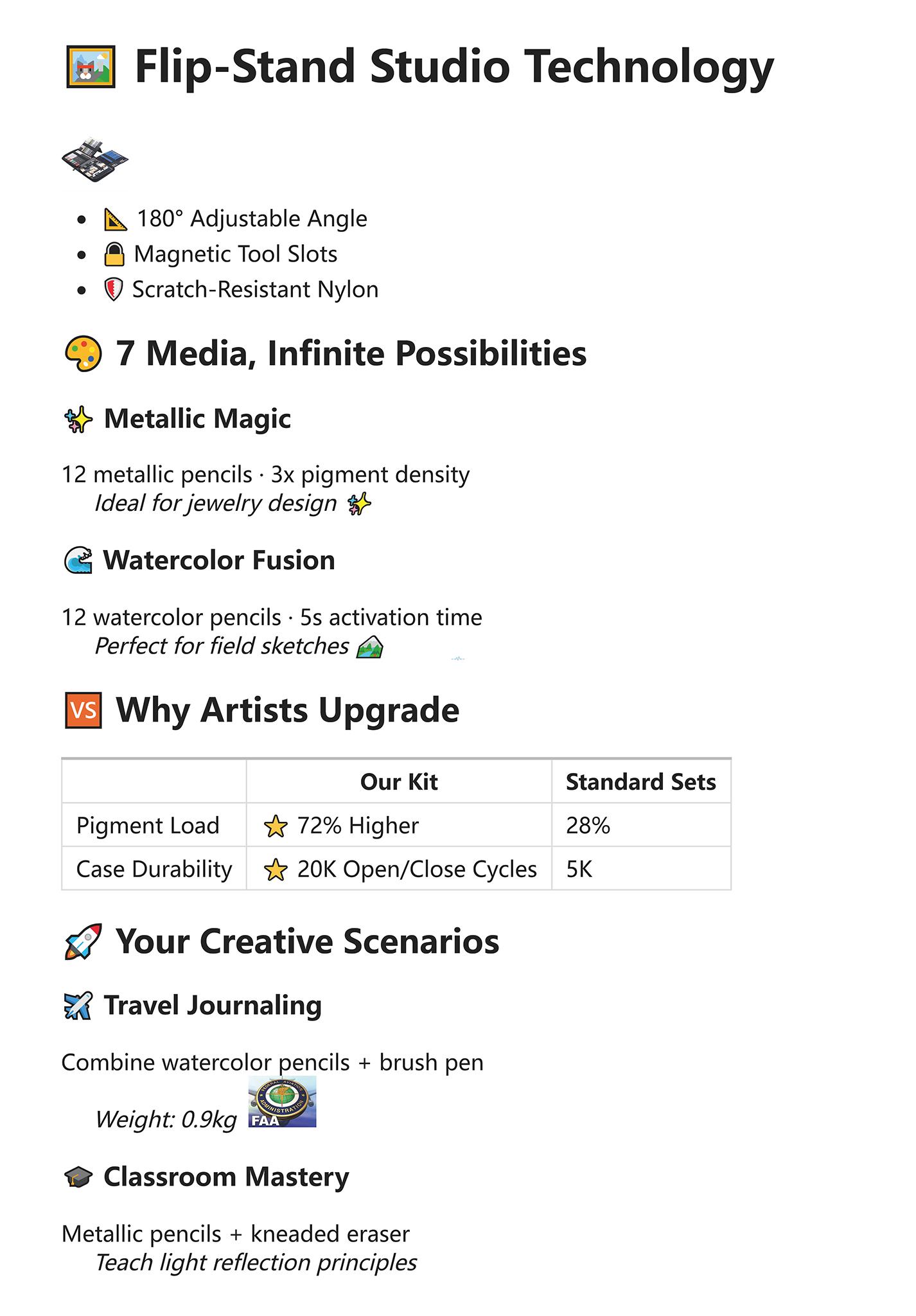916x1316 pixels.
Task: Click the ruler icon beside 180° Adjustable Angle
Action: 116,219
